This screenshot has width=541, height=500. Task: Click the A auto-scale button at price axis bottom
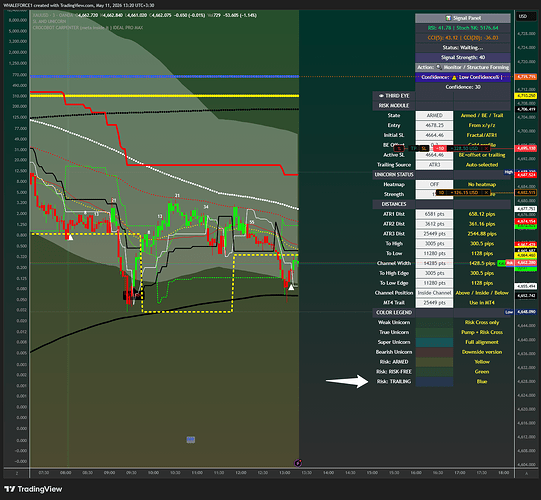click(x=527, y=473)
